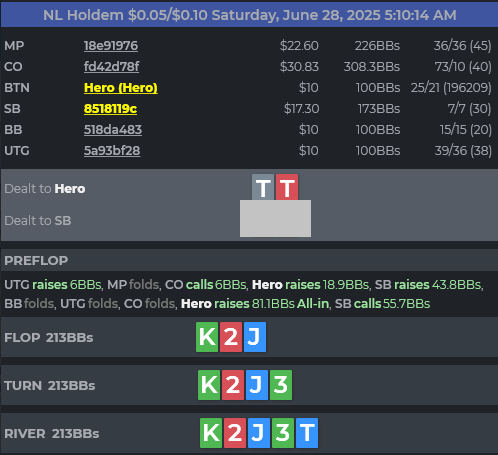498x455 pixels.
Task: Click the green K card on flop row
Action: click(207, 337)
